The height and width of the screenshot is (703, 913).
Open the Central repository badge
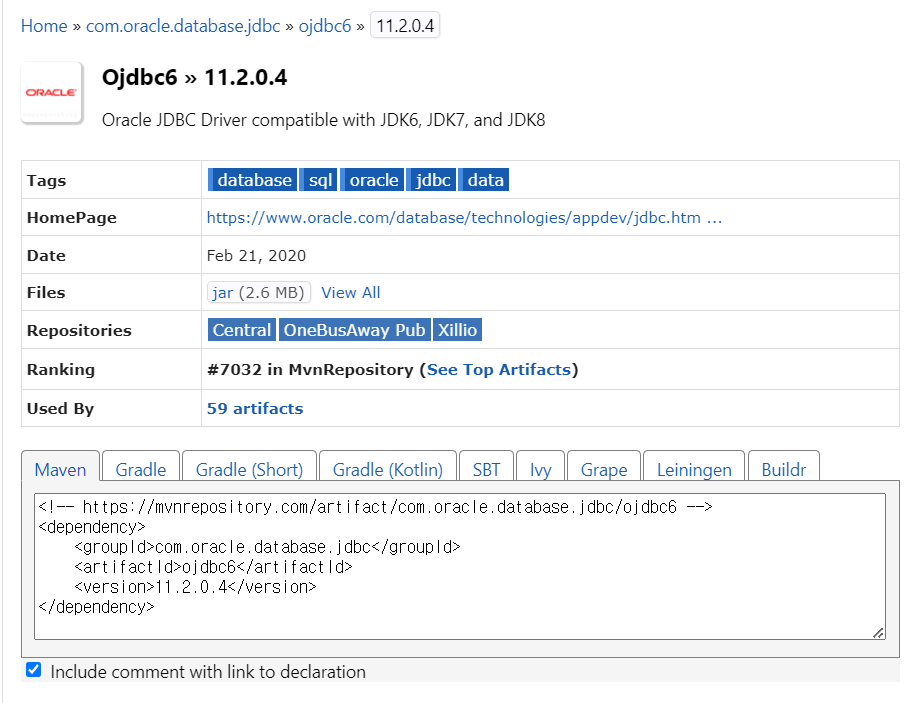[242, 330]
